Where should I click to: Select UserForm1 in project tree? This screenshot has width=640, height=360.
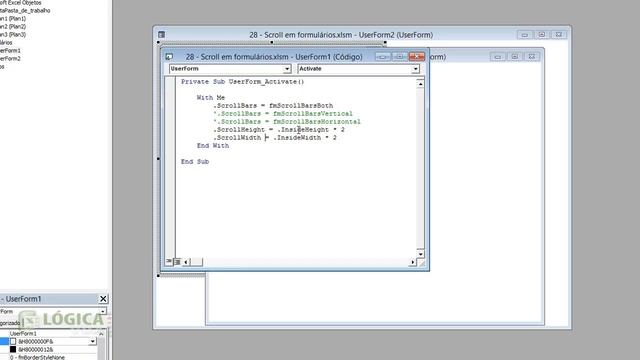(10, 51)
